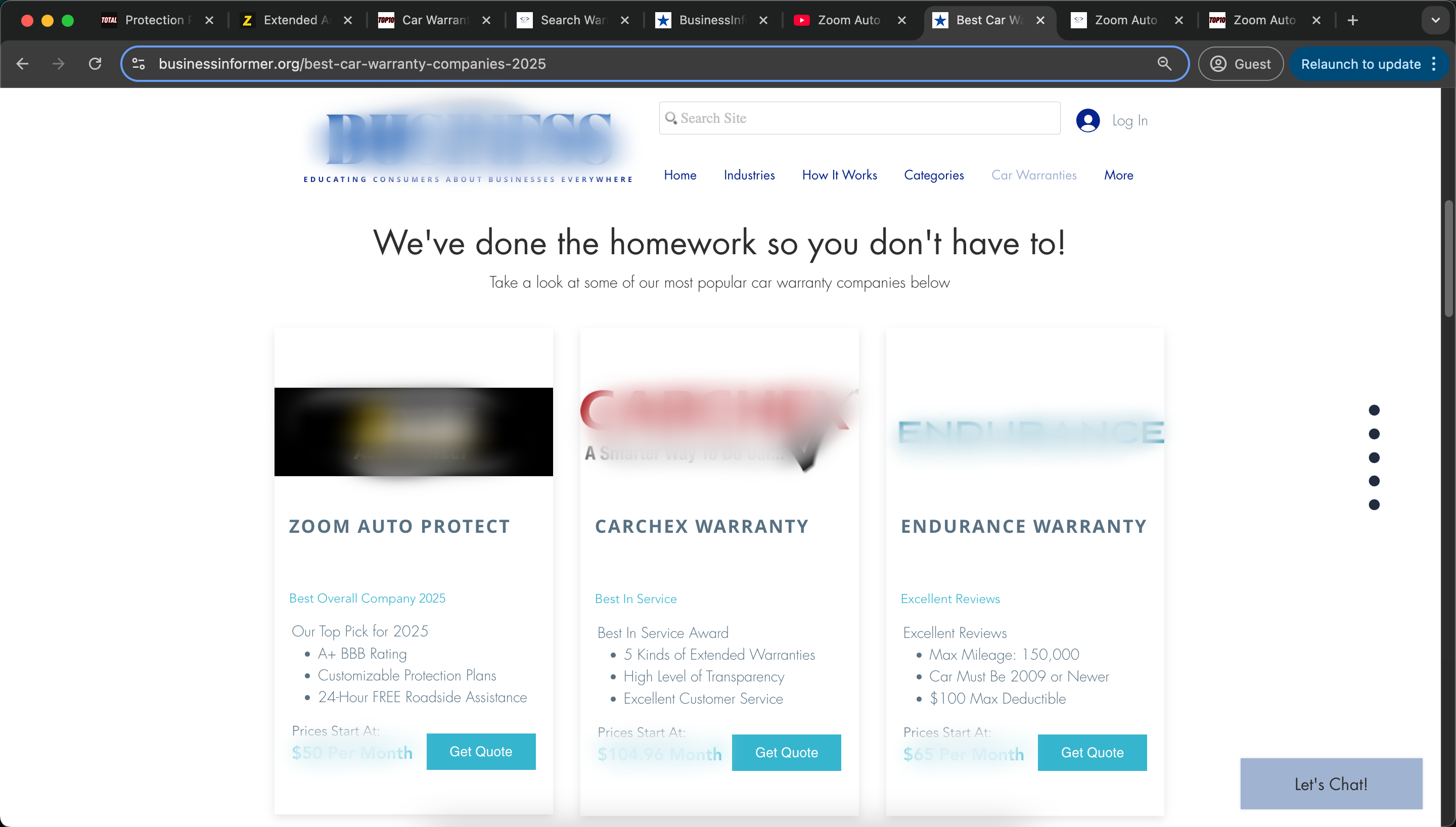Close the YouTube Zoom Auto tab
The width and height of the screenshot is (1456, 827).
902,20
